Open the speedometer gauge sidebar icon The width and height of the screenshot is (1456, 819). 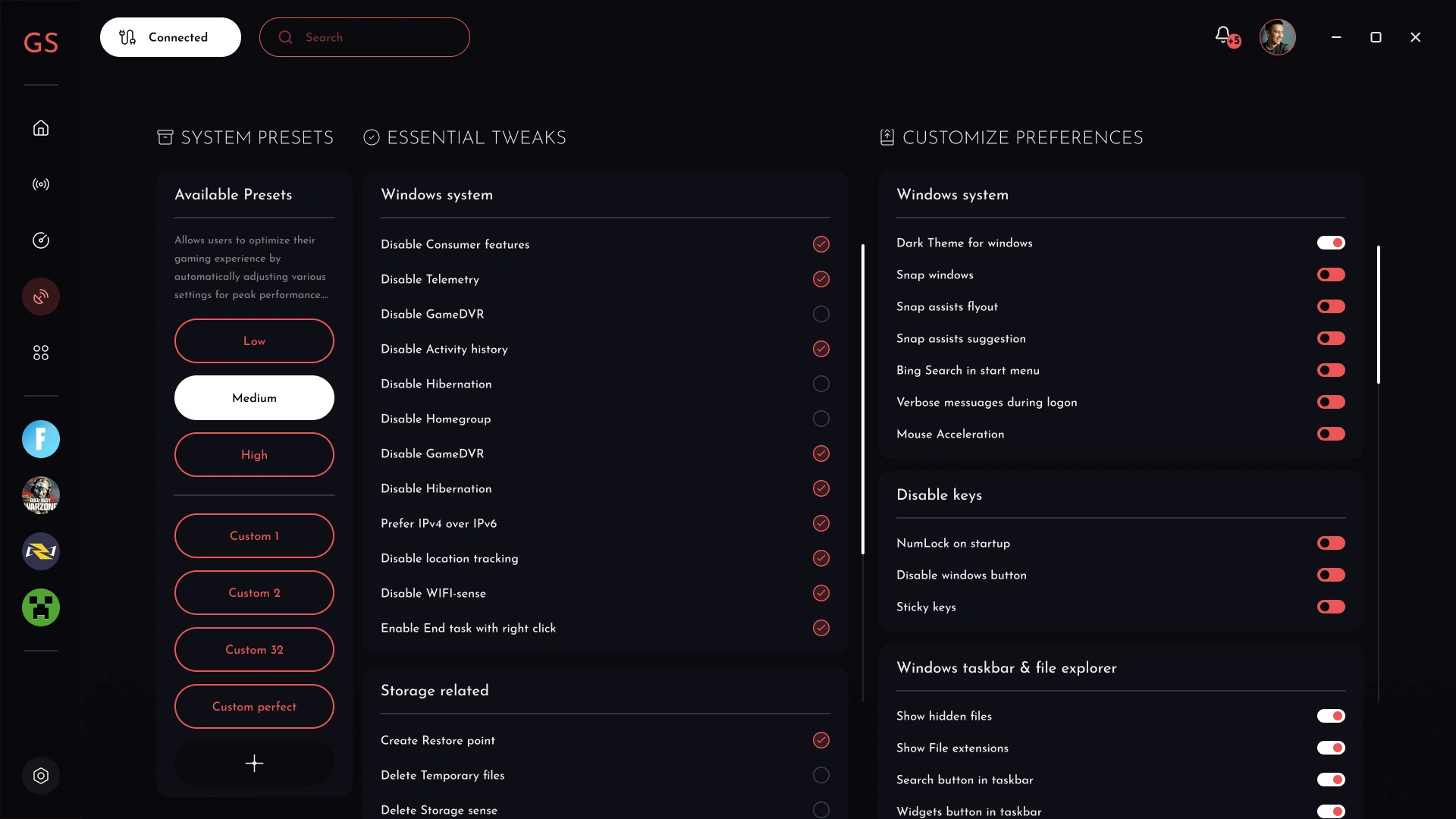click(x=41, y=240)
